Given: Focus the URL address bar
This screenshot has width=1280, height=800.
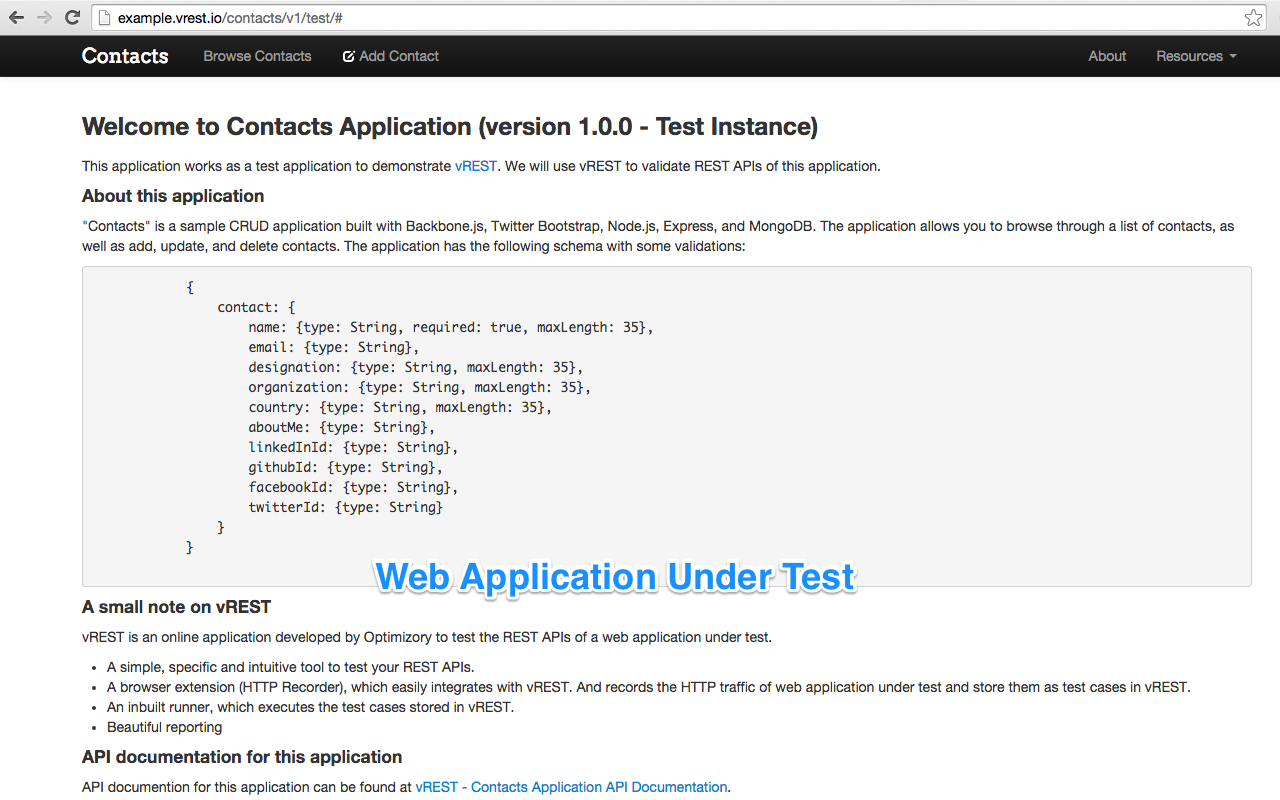Looking at the screenshot, I should 680,17.
